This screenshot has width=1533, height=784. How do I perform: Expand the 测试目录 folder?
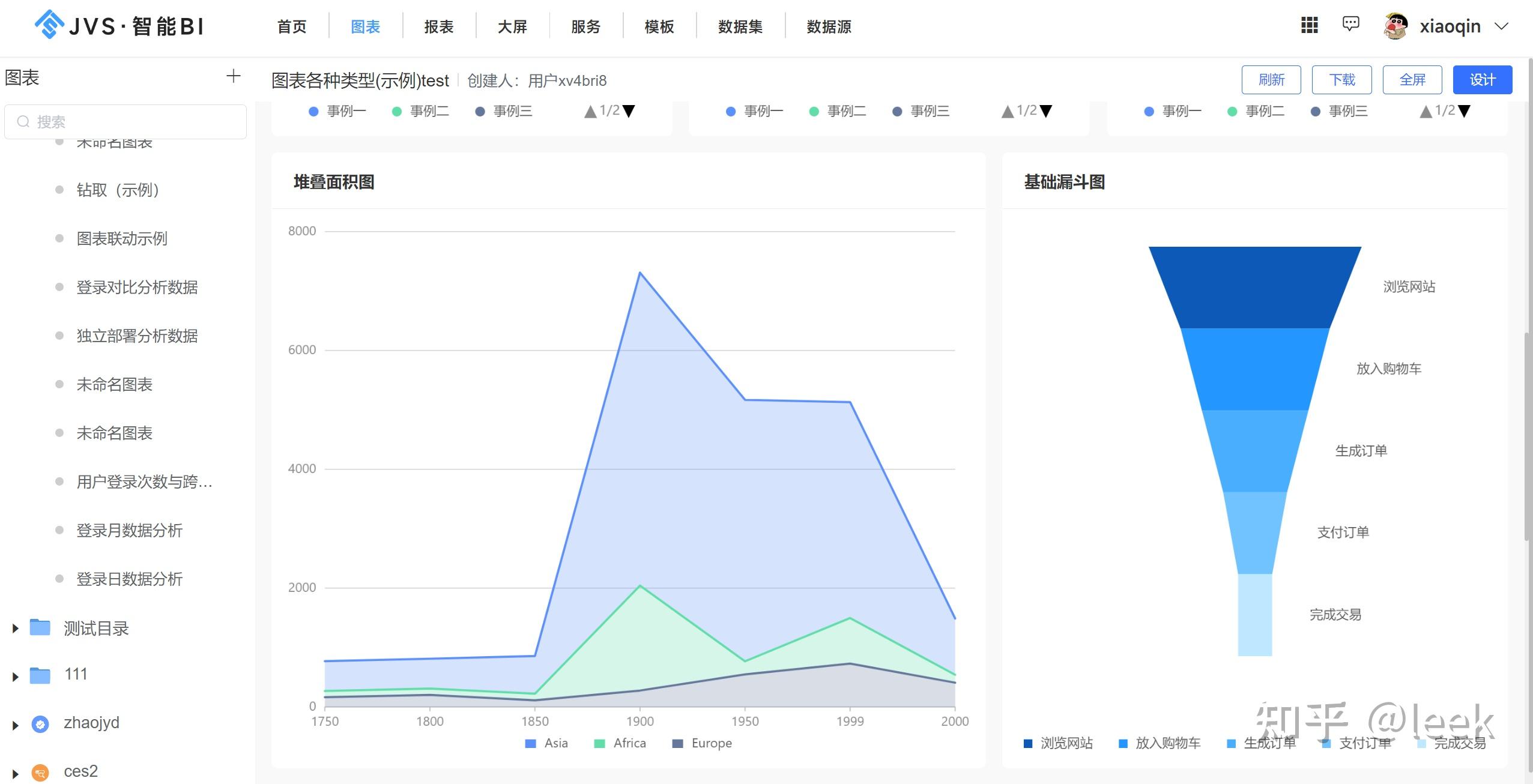coord(16,629)
